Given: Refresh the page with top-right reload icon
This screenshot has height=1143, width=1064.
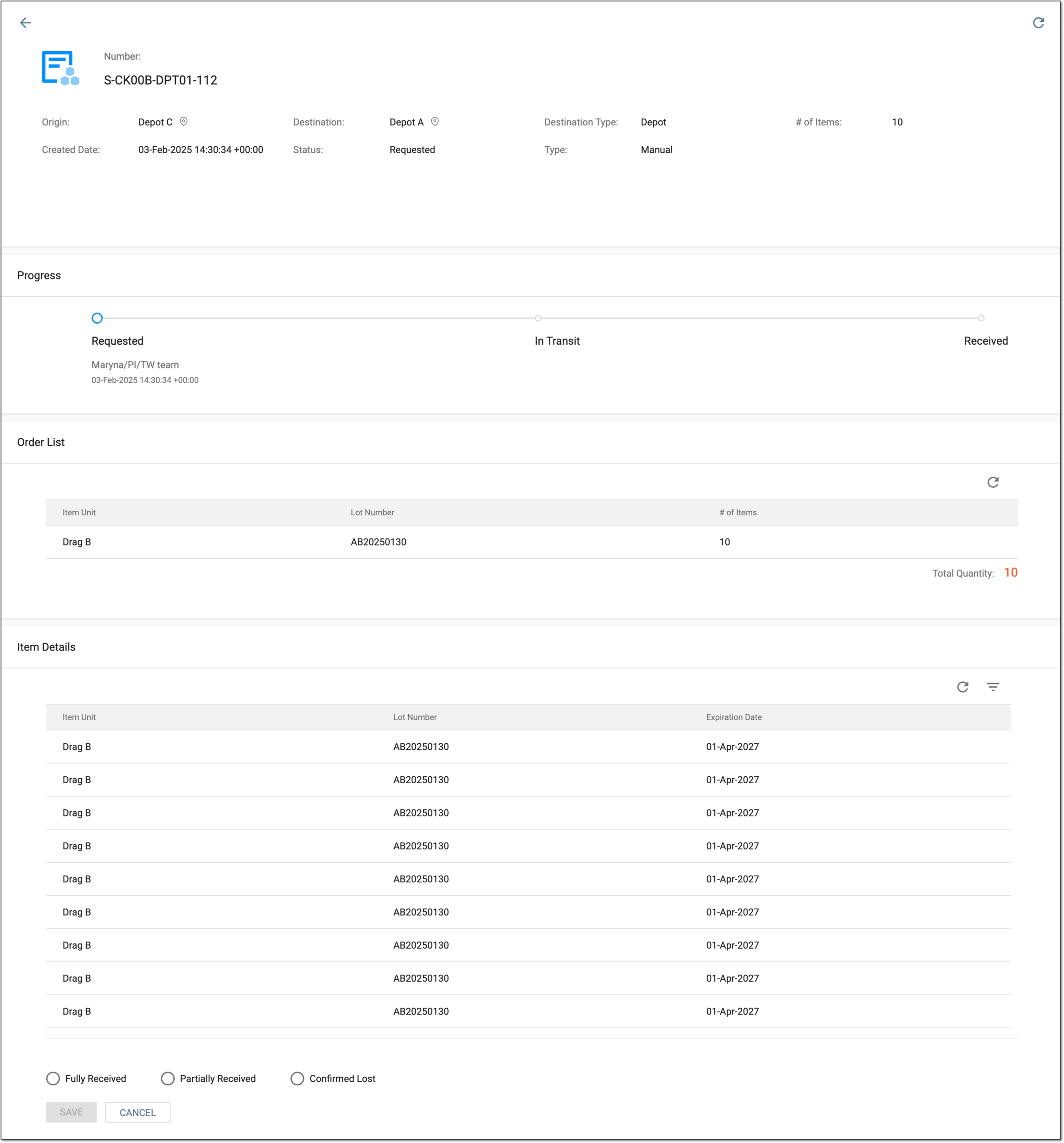Looking at the screenshot, I should point(1038,23).
